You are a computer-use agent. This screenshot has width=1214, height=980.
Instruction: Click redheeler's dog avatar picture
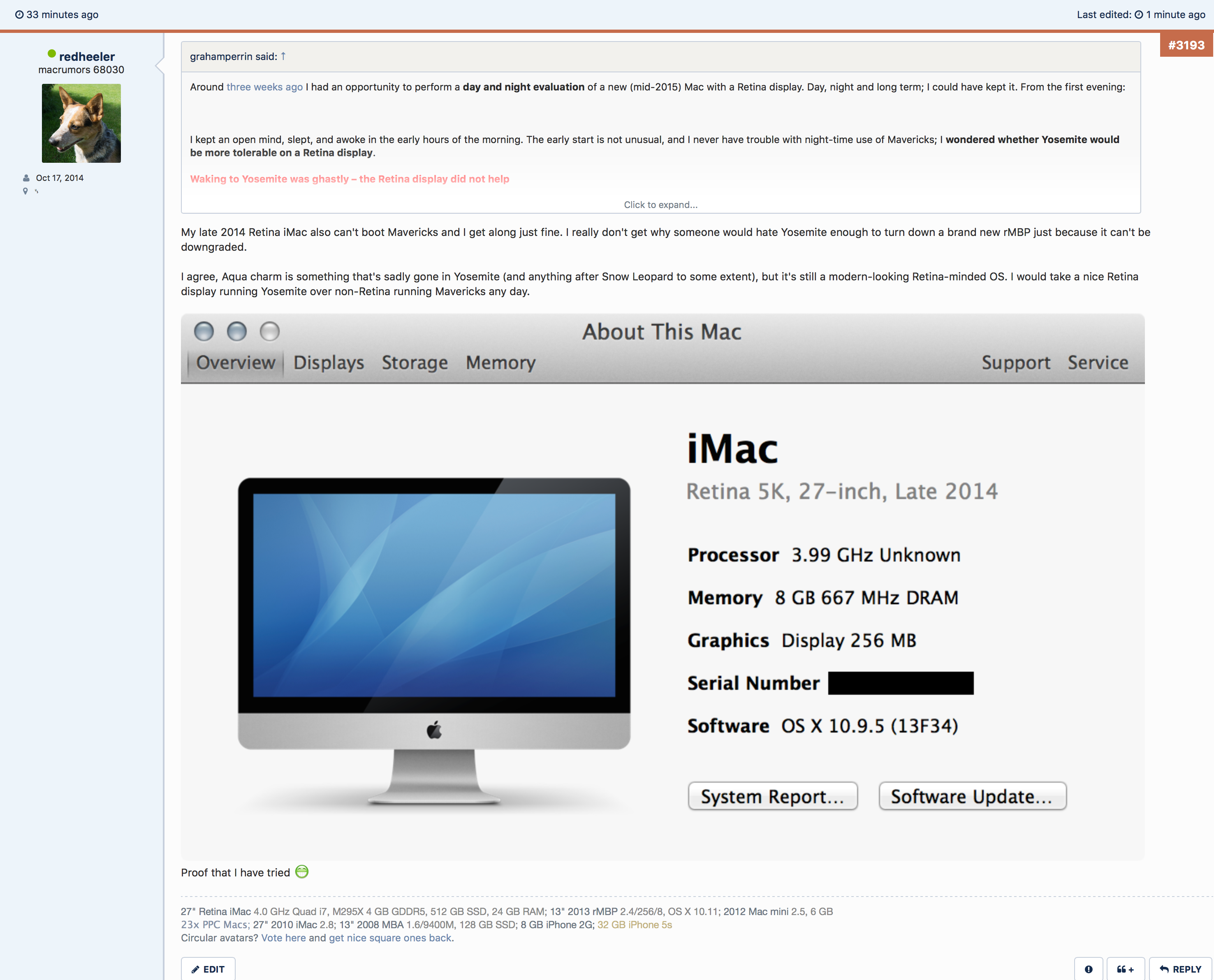[81, 123]
